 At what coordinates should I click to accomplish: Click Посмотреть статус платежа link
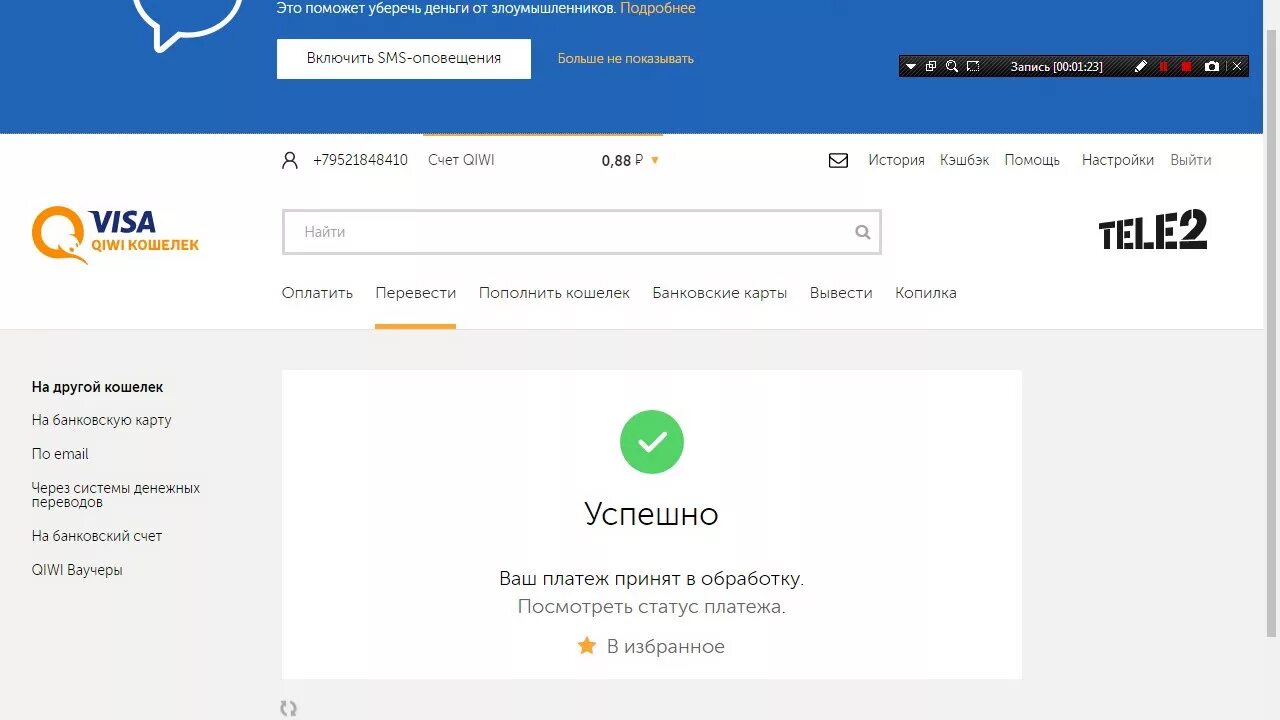click(x=652, y=607)
